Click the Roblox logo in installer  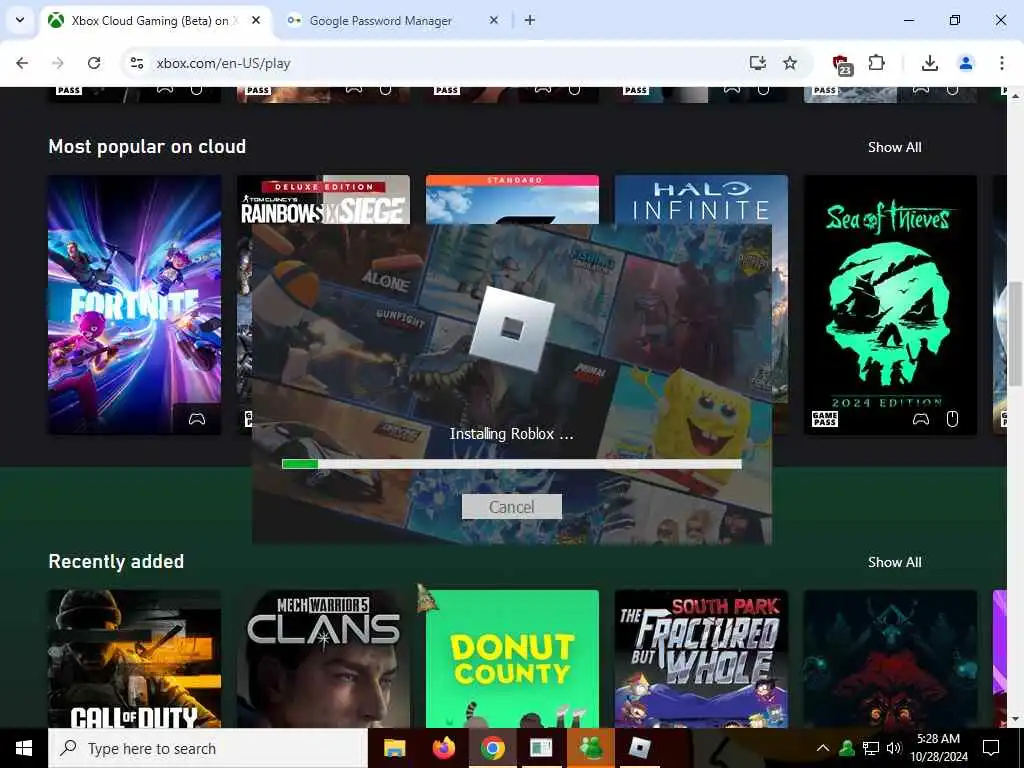(512, 329)
